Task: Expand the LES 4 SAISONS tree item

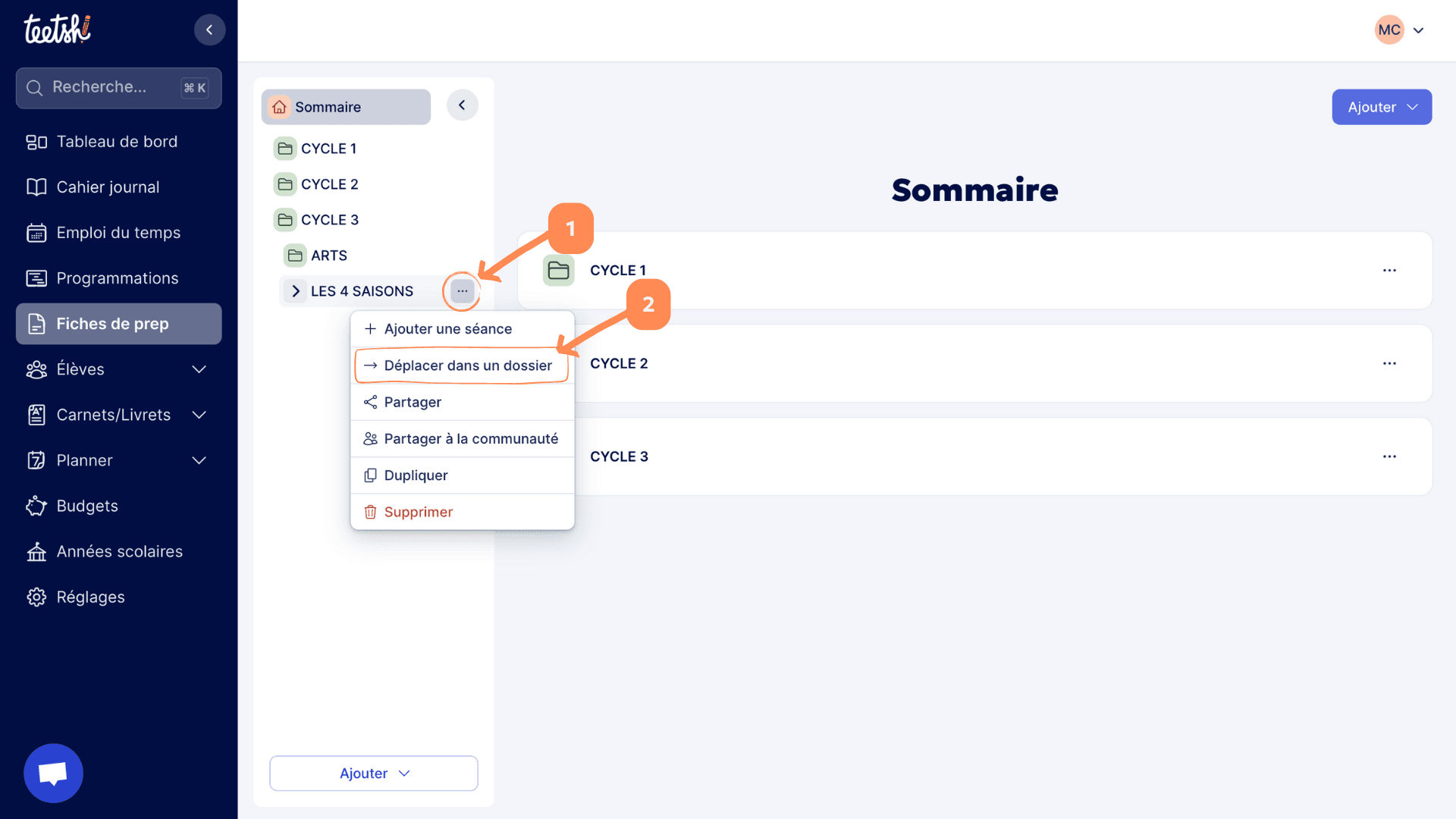Action: point(296,291)
